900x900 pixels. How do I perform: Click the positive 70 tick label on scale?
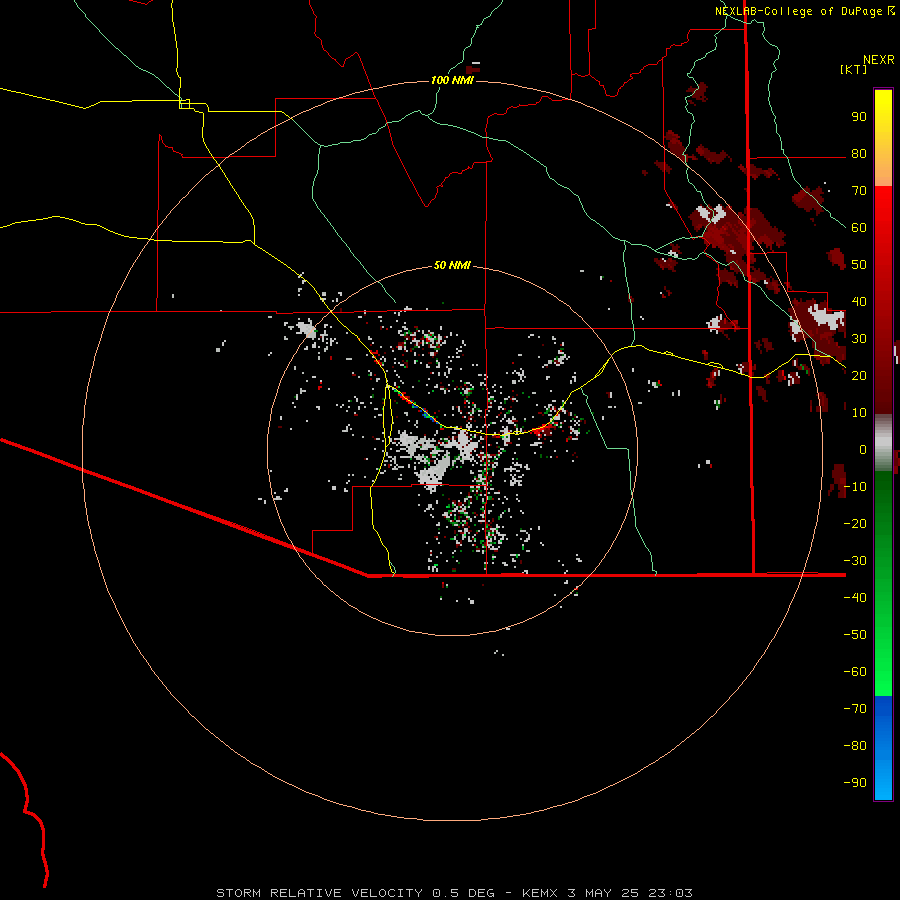[859, 191]
